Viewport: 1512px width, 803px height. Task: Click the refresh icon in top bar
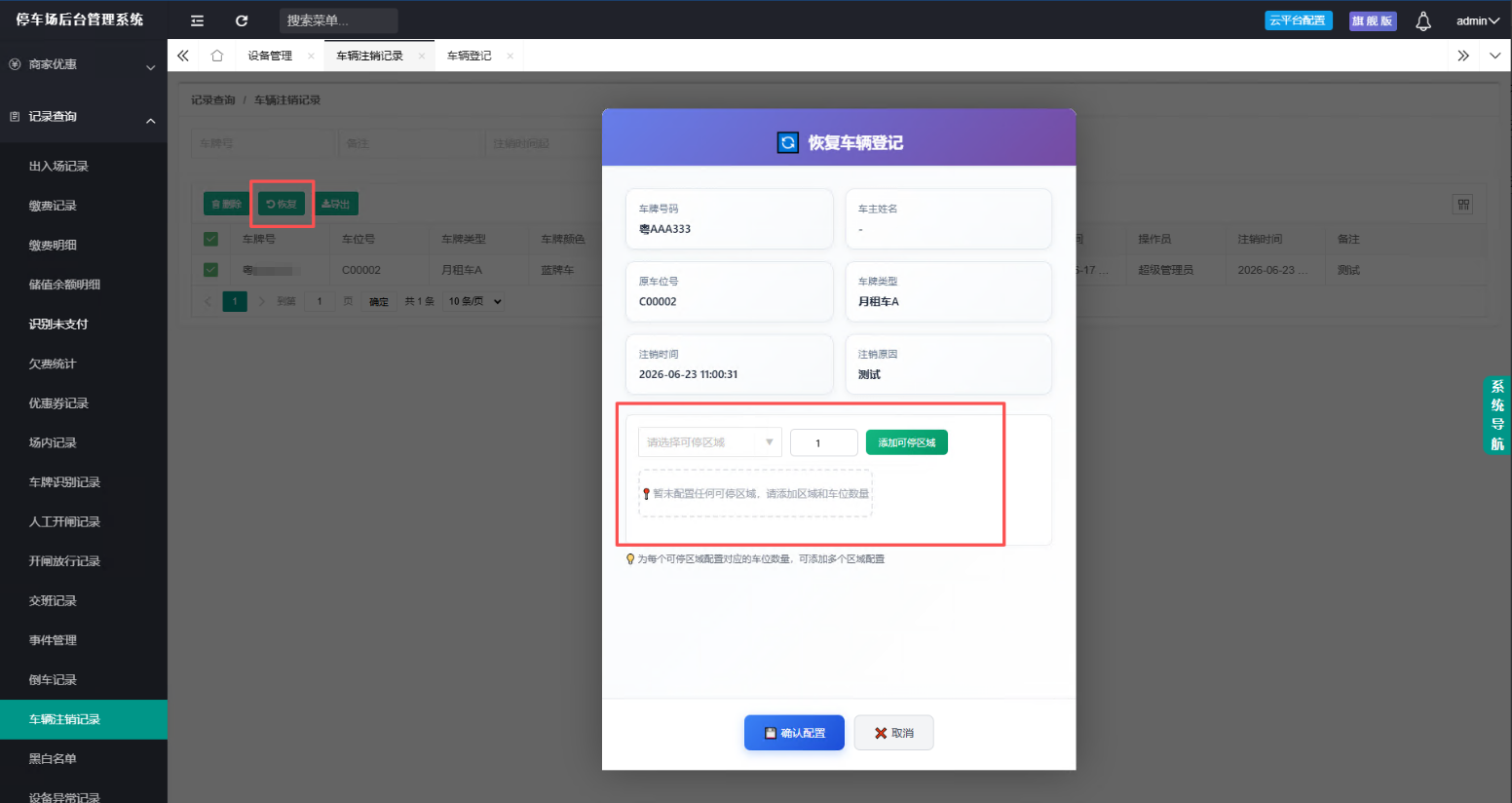point(242,20)
